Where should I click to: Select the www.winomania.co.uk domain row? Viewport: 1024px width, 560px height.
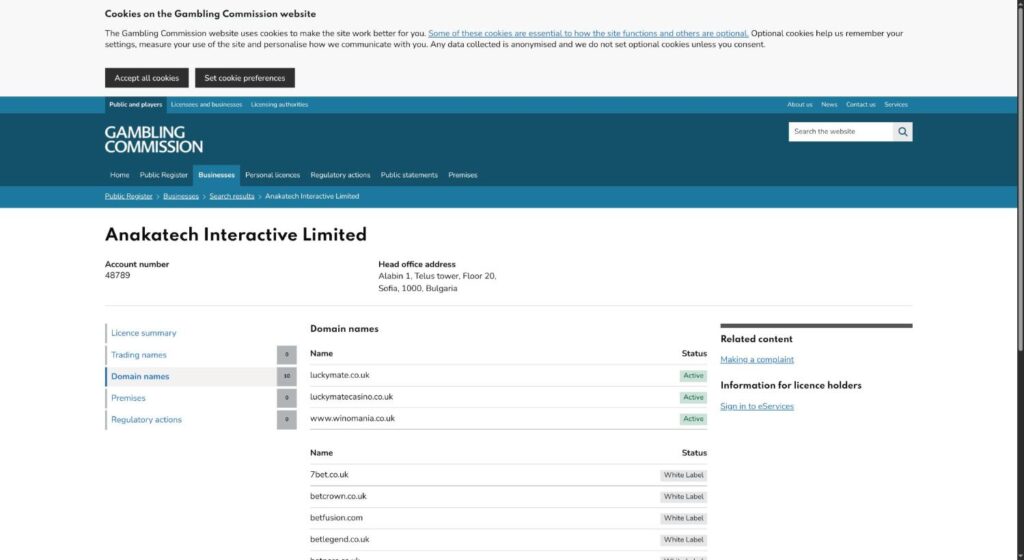click(x=508, y=418)
